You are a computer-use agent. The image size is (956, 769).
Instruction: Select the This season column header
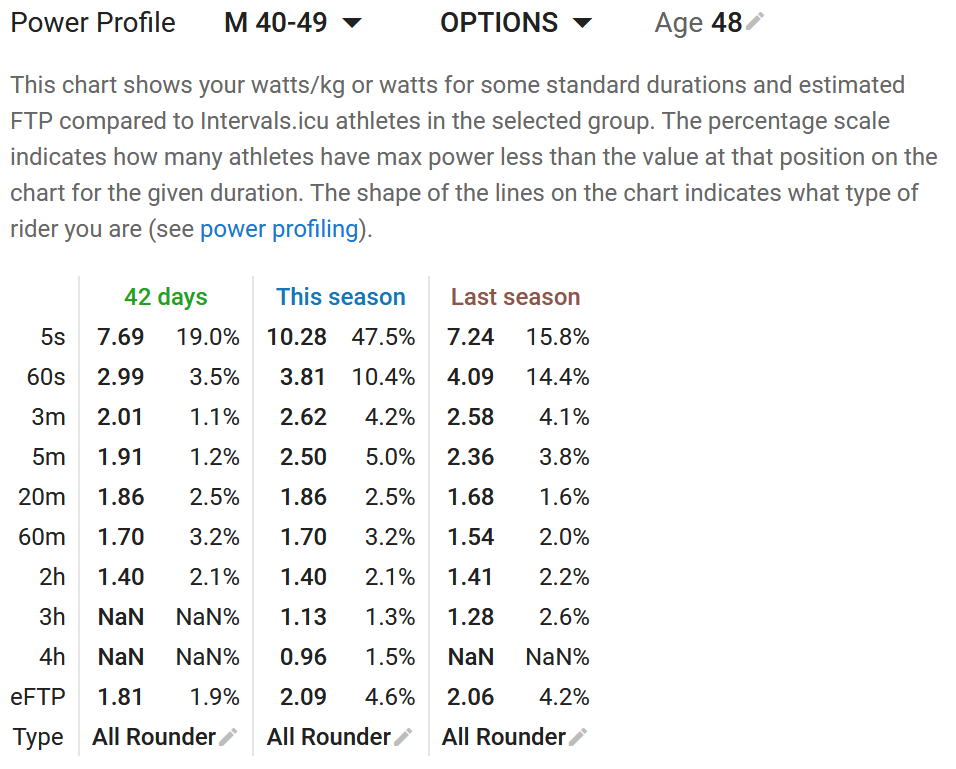pos(341,297)
